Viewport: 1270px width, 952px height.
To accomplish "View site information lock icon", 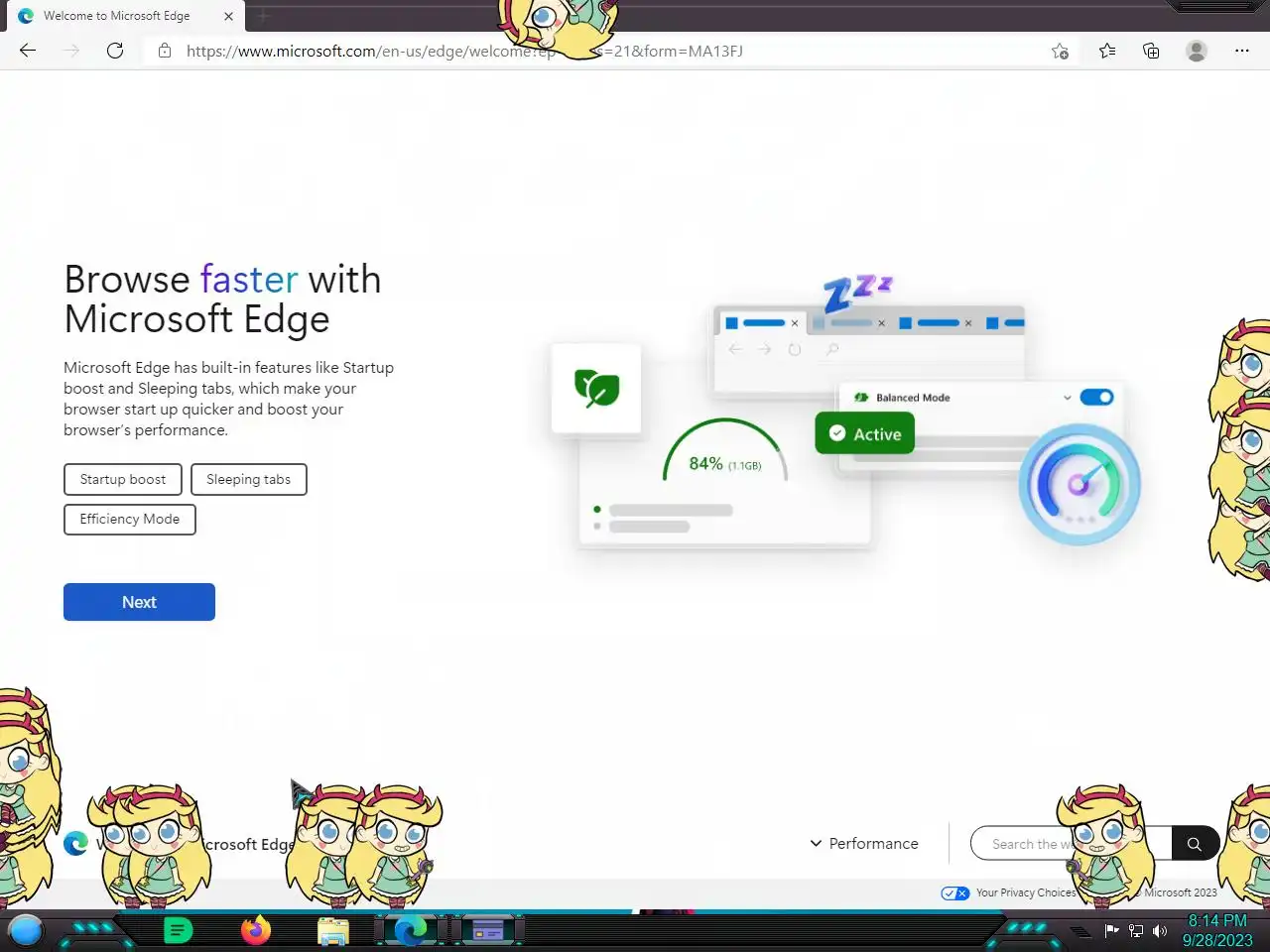I will (165, 51).
